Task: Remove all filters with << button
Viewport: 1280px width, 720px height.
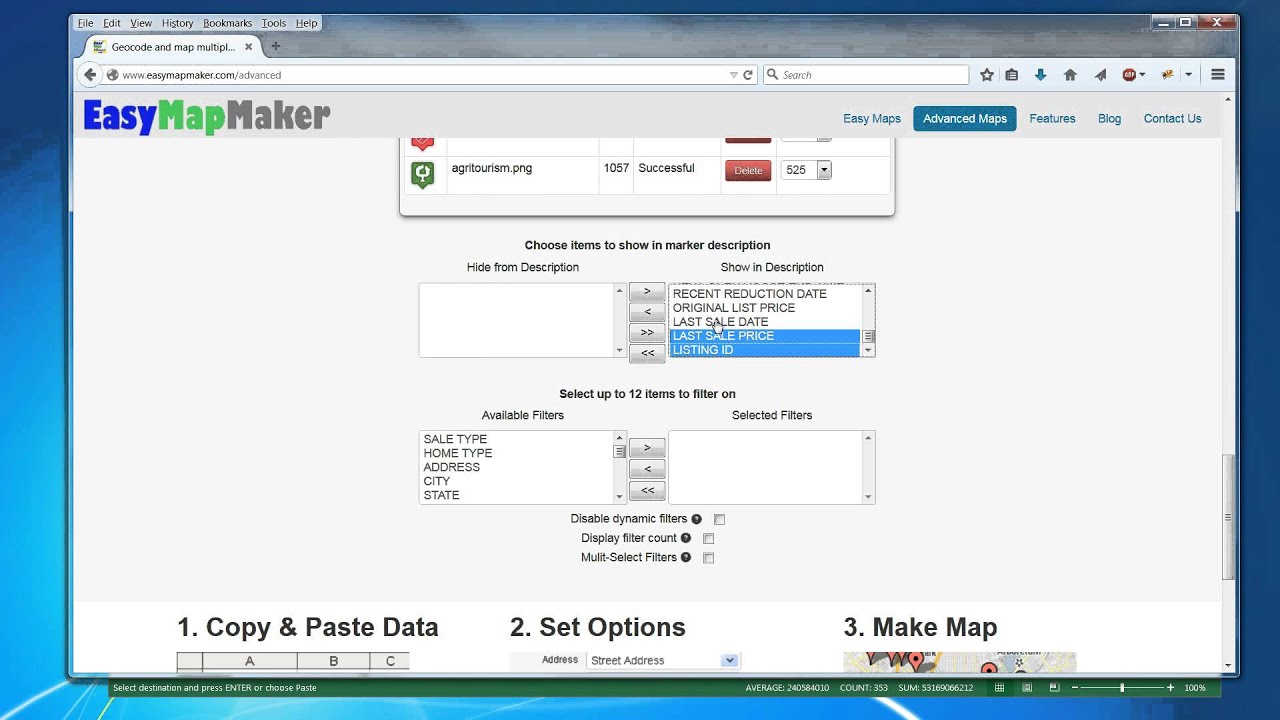Action: (x=647, y=490)
